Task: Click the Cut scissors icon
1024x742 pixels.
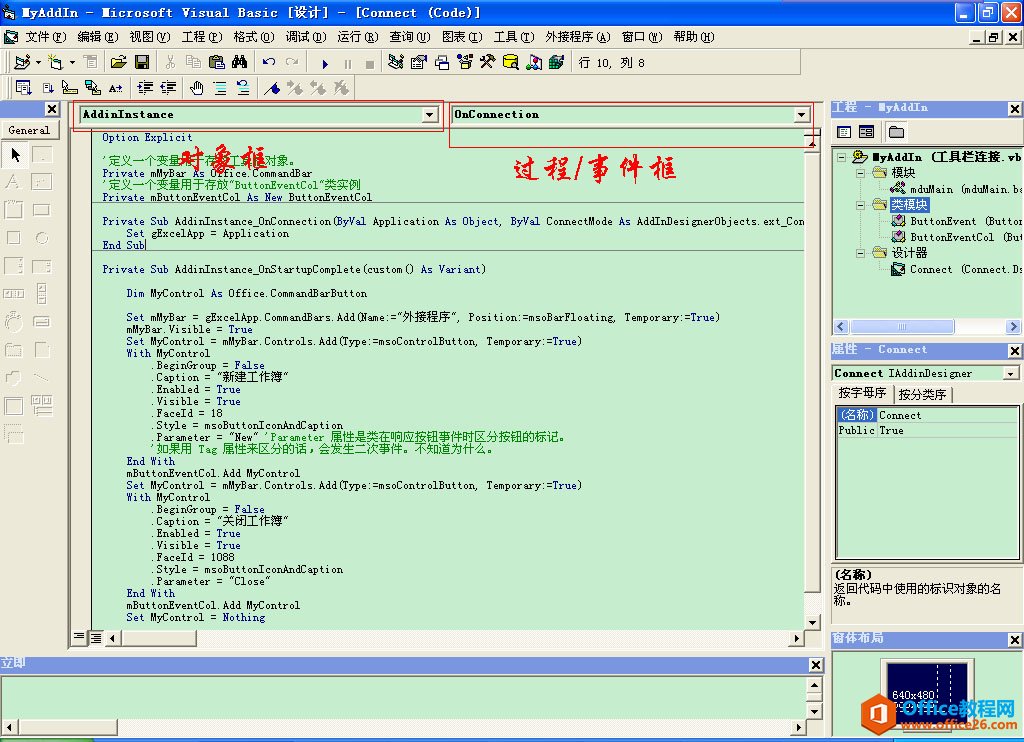Action: point(170,62)
